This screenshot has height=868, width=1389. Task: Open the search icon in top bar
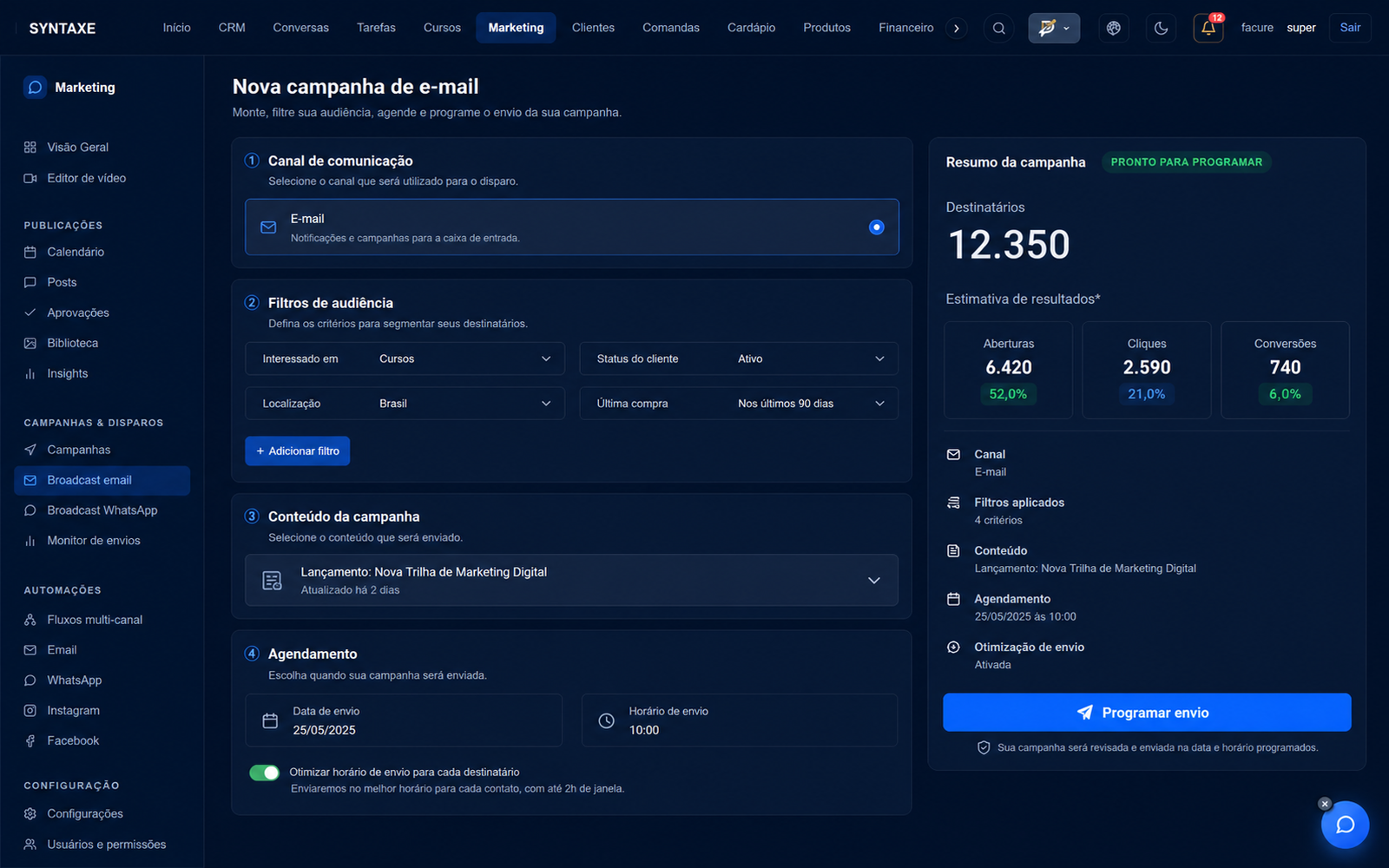pyautogui.click(x=998, y=28)
